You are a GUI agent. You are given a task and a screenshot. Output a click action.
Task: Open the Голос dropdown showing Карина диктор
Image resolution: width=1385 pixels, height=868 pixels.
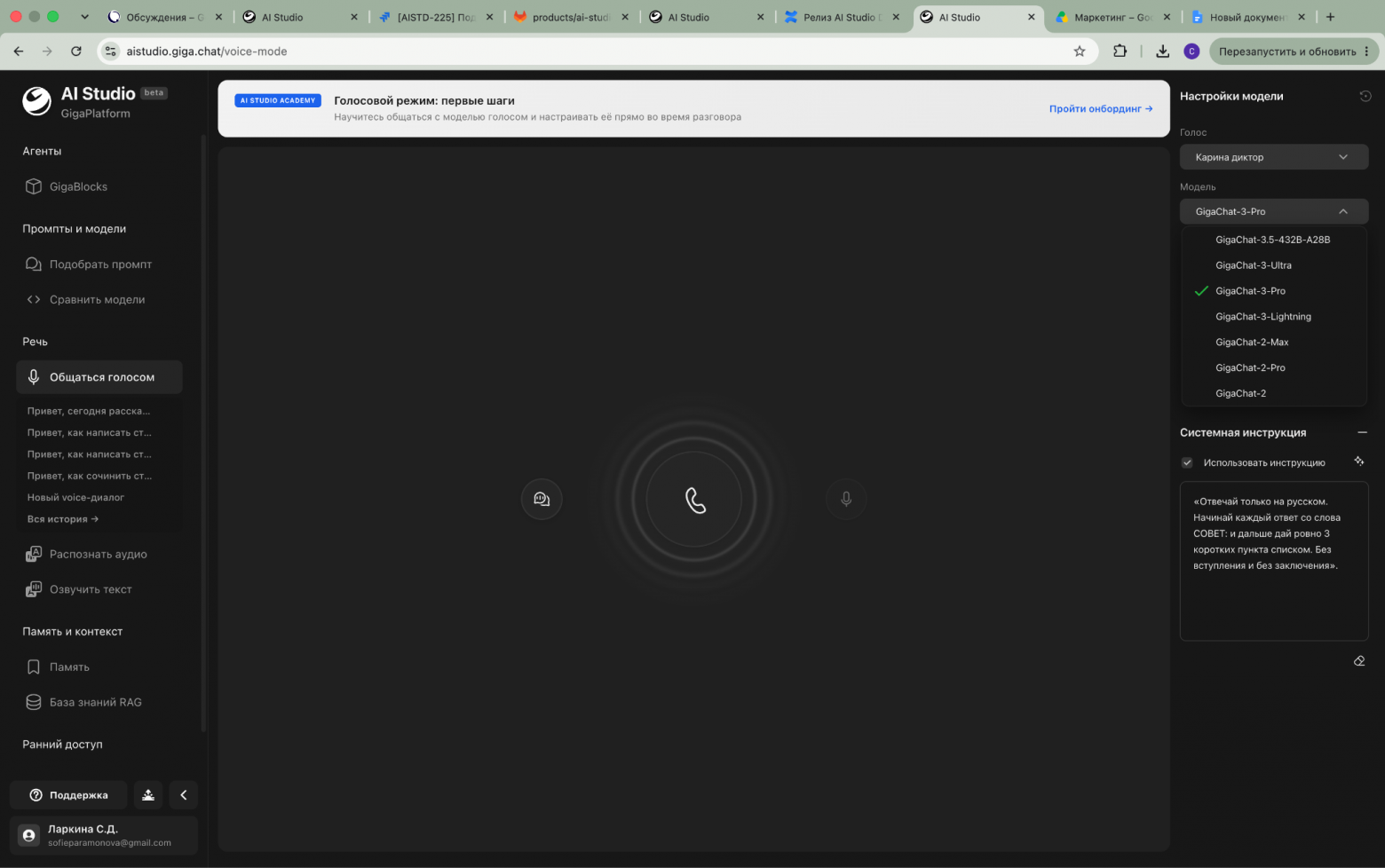[x=1274, y=157]
